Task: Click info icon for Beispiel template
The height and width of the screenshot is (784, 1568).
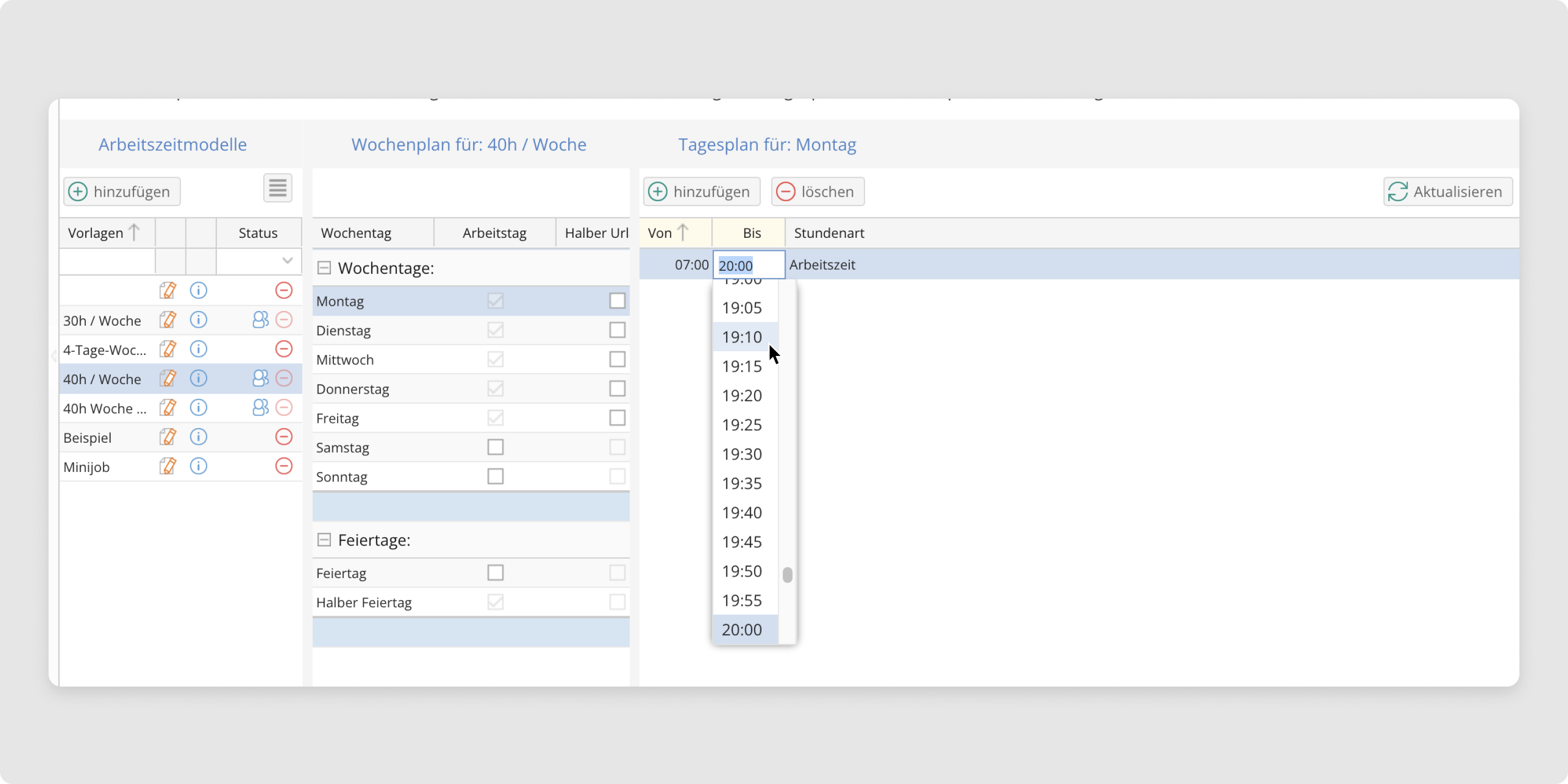Action: pos(199,437)
